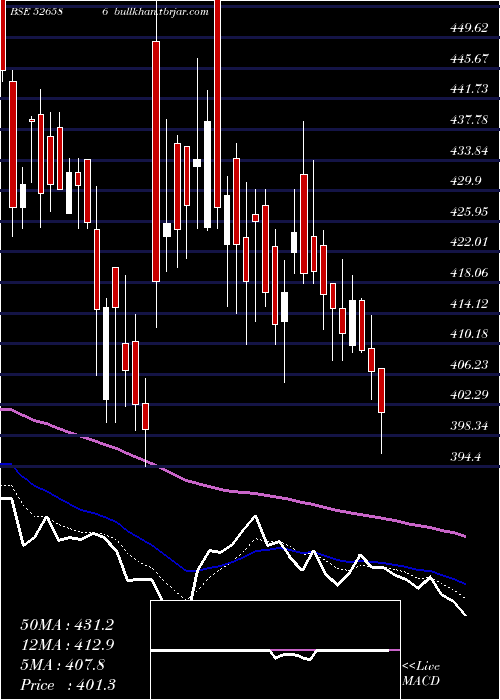The height and width of the screenshot is (700, 500).
Task: Click the bullkhan.tbrjar.com watermark text
Action: pyautogui.click(x=162, y=12)
